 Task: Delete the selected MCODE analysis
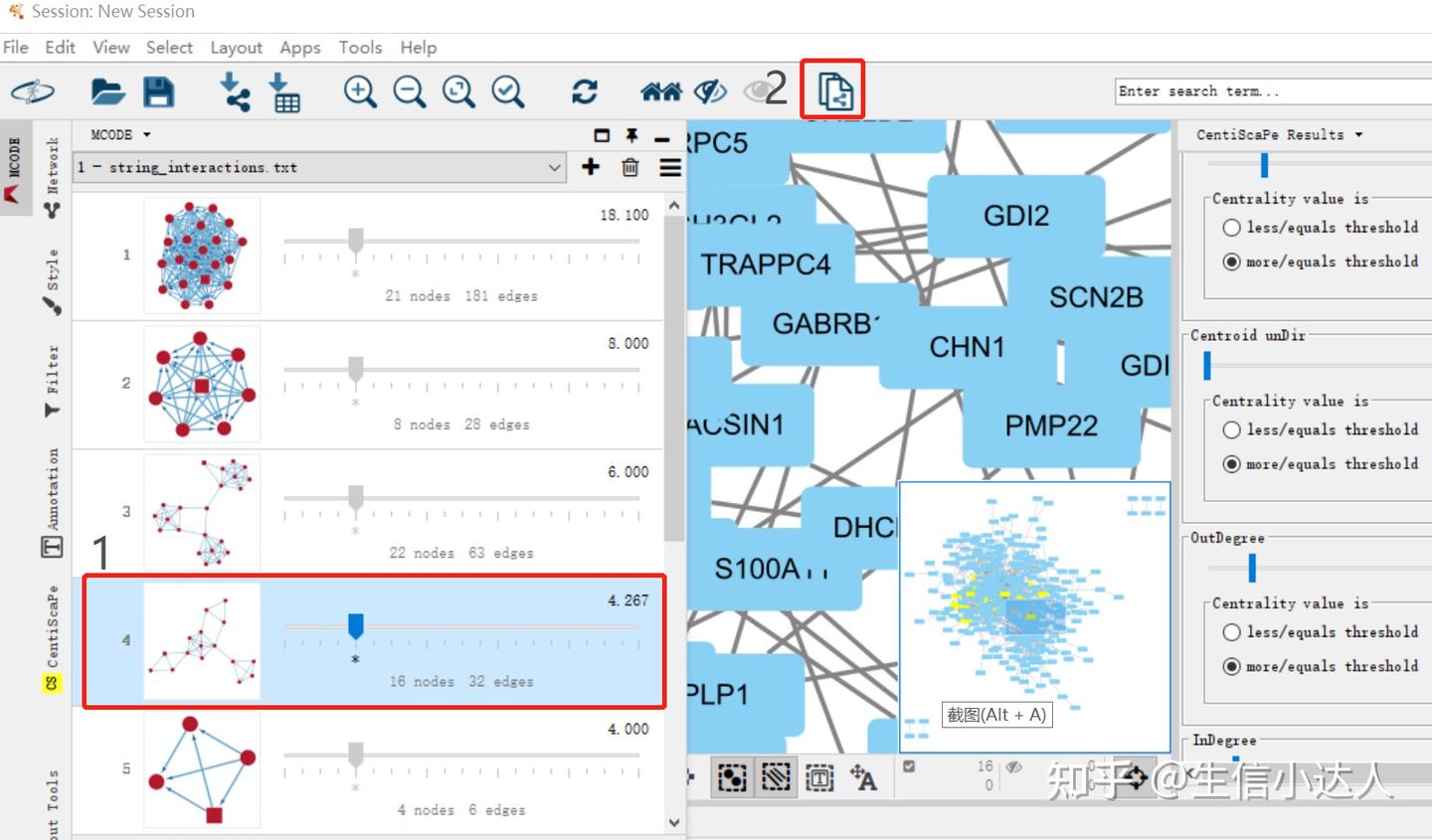point(629,167)
